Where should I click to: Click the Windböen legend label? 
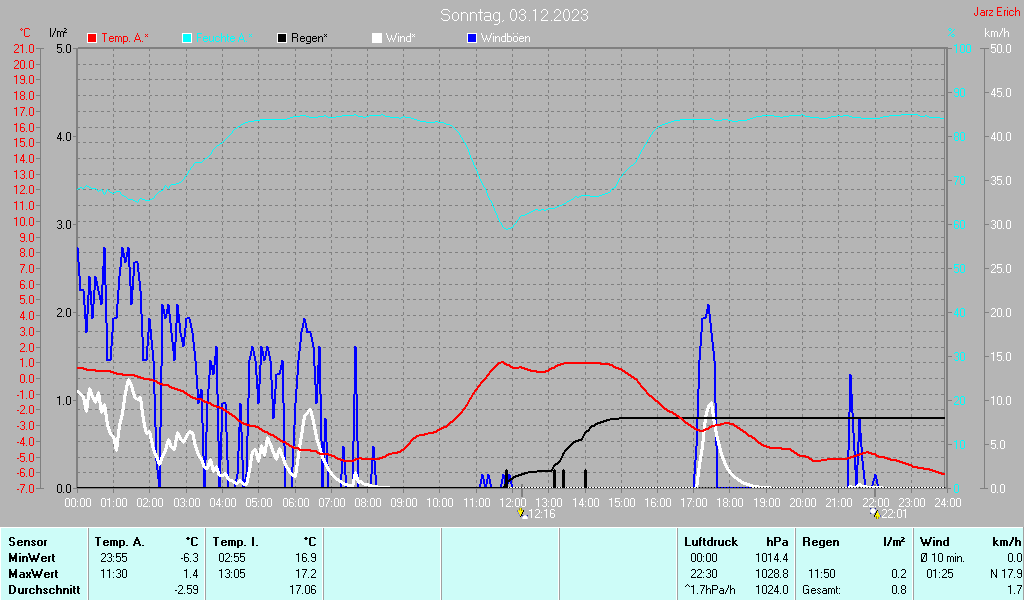(505, 38)
